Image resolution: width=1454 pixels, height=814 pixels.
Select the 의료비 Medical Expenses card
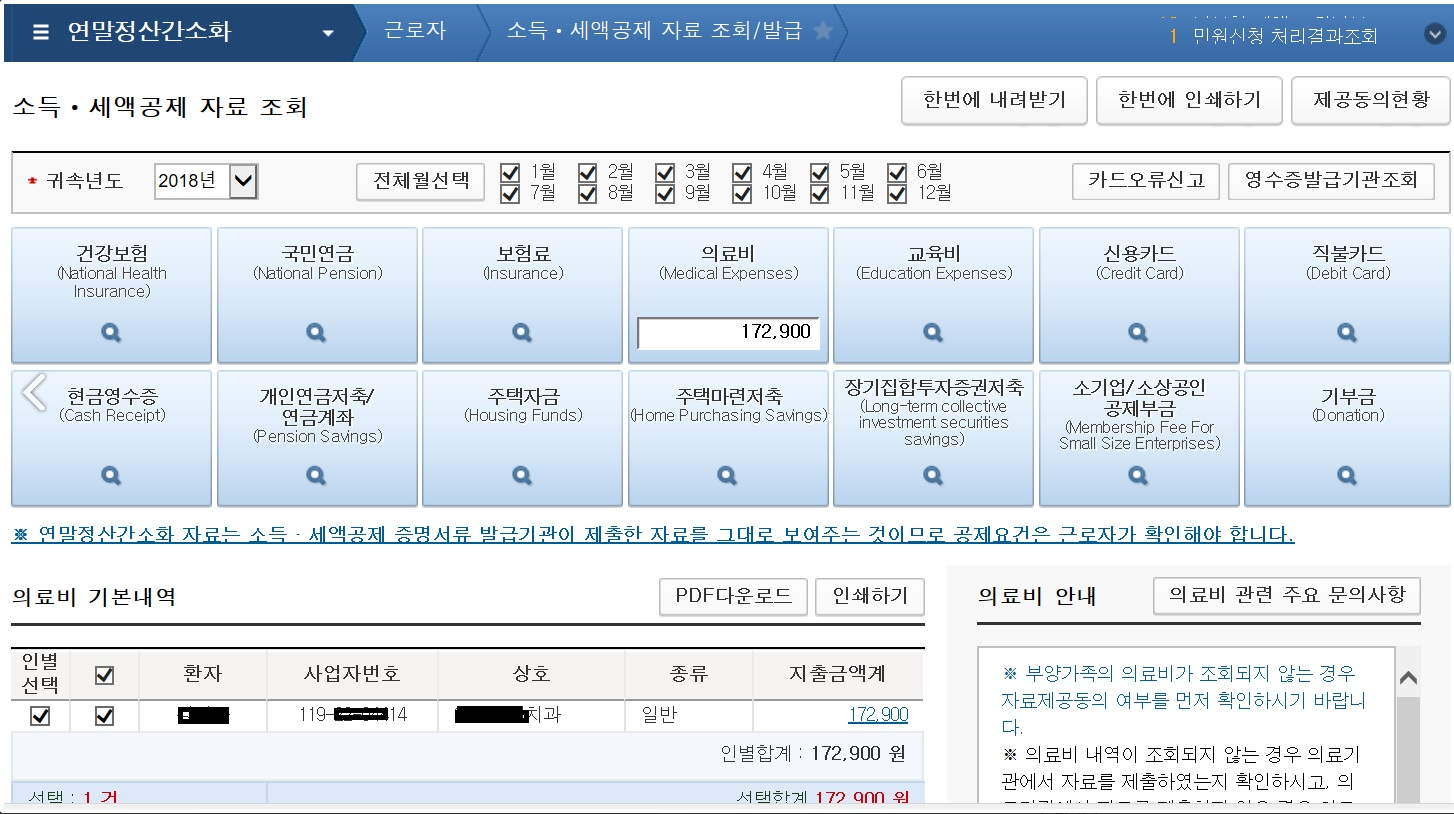pyautogui.click(x=728, y=296)
